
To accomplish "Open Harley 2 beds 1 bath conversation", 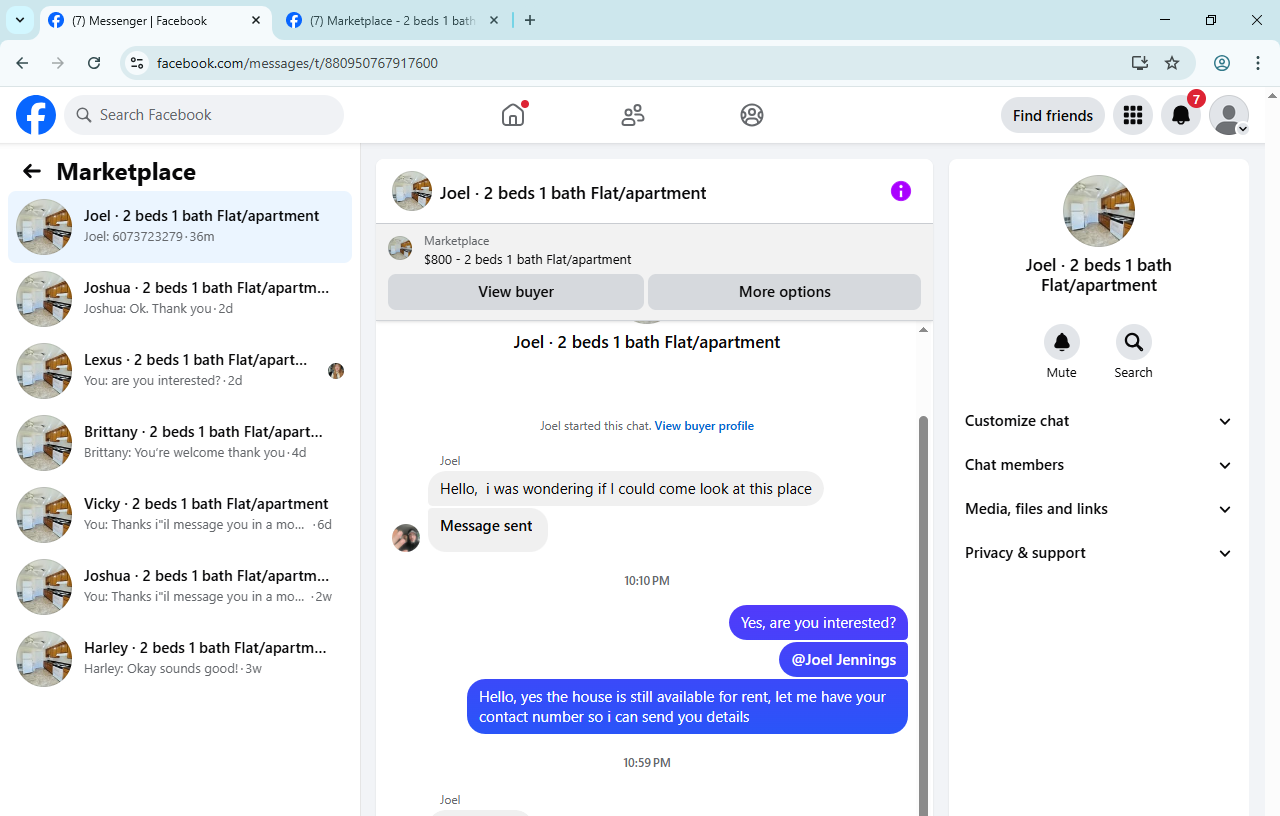I will tap(180, 659).
